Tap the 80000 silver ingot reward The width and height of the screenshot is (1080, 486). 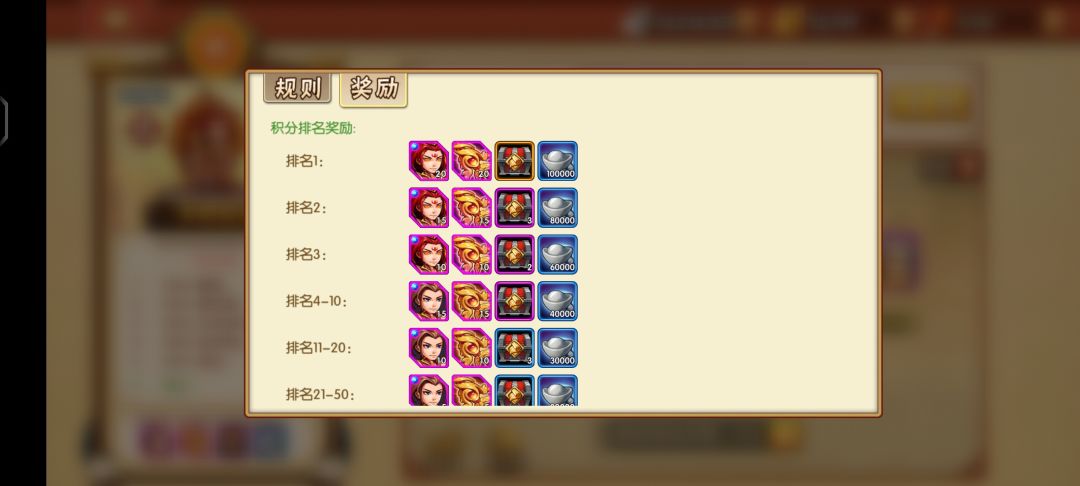558,208
